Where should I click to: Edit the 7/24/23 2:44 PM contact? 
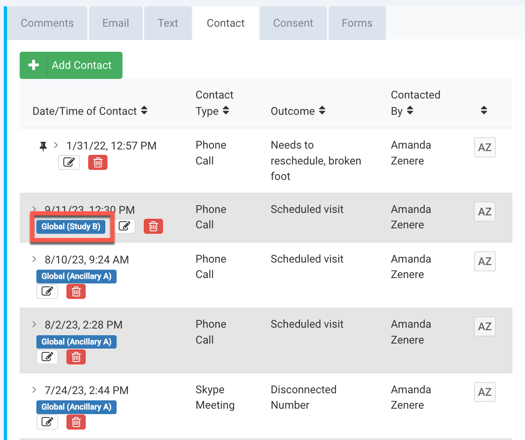point(47,422)
